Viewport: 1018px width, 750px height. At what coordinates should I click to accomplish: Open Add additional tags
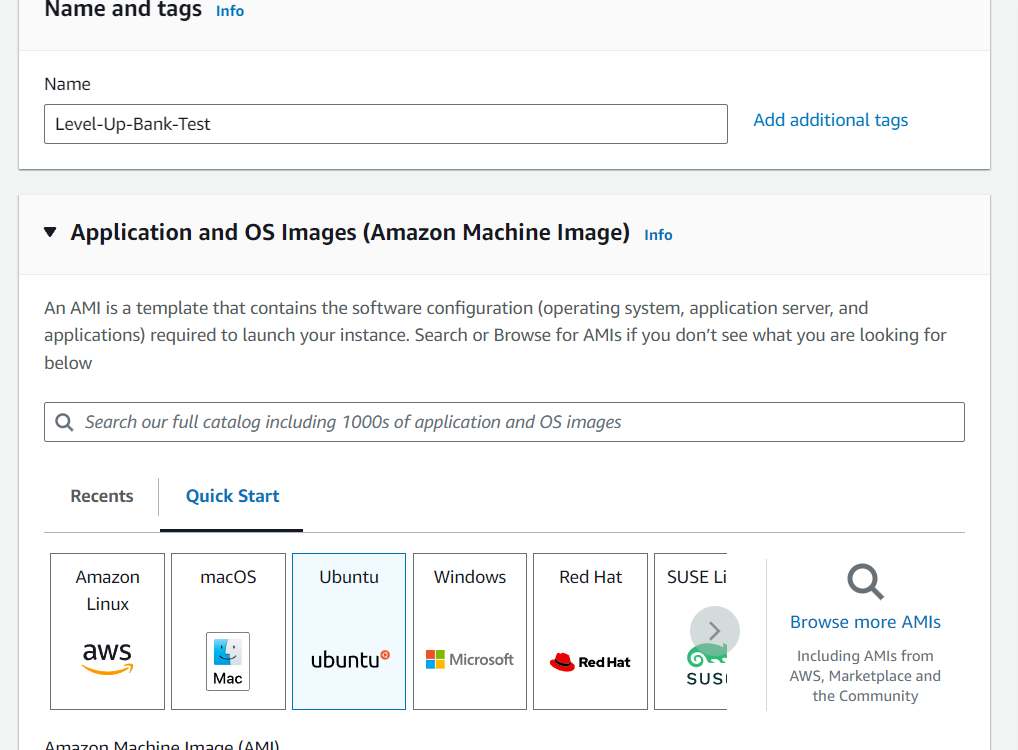click(x=830, y=119)
